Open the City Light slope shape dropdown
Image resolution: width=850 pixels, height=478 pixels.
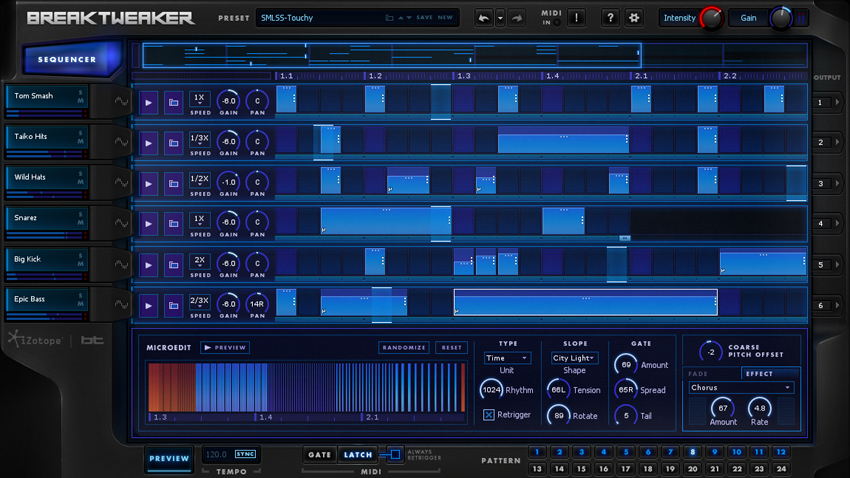click(x=575, y=358)
